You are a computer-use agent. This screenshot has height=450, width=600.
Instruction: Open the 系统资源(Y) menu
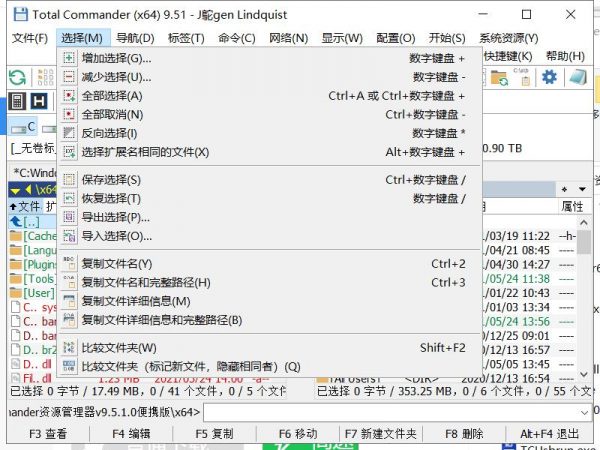click(509, 38)
